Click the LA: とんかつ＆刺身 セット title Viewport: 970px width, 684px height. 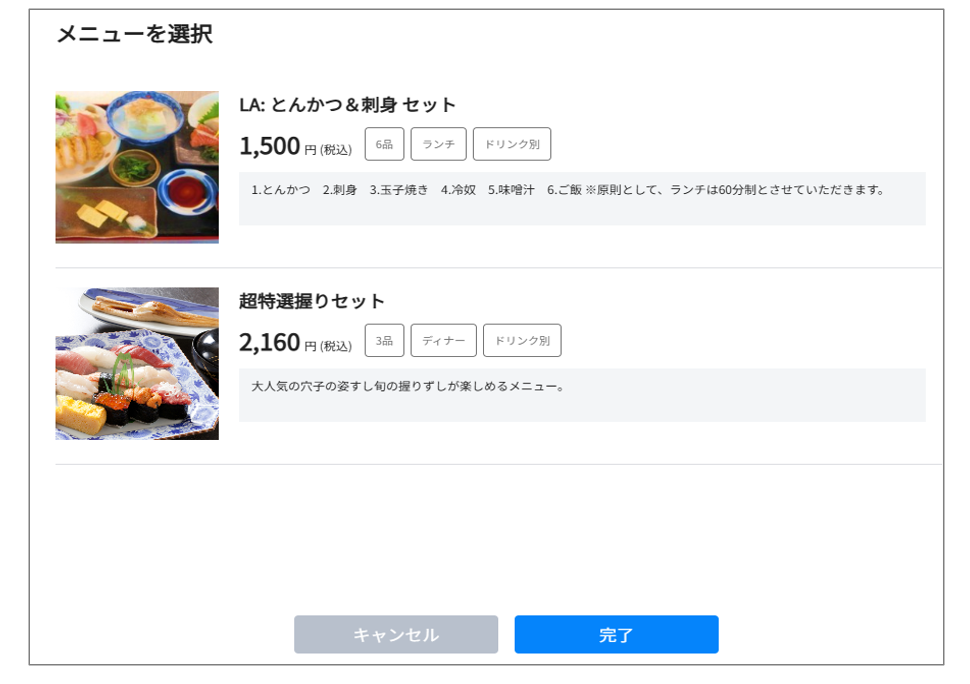coord(347,105)
